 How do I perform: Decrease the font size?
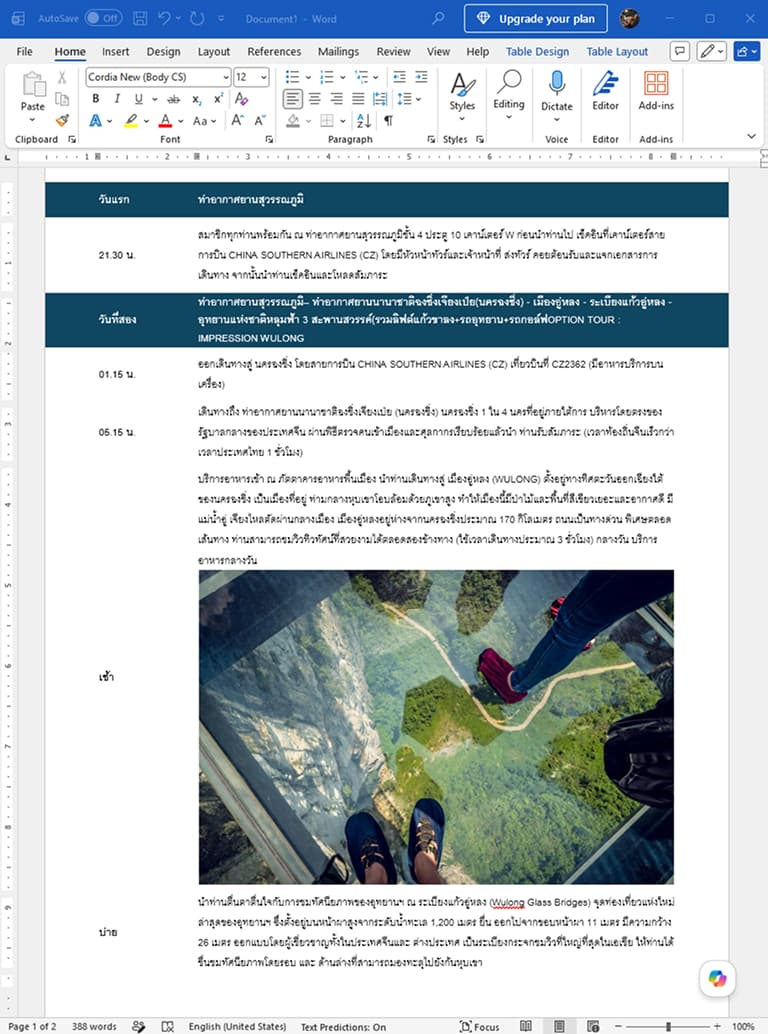pos(260,120)
